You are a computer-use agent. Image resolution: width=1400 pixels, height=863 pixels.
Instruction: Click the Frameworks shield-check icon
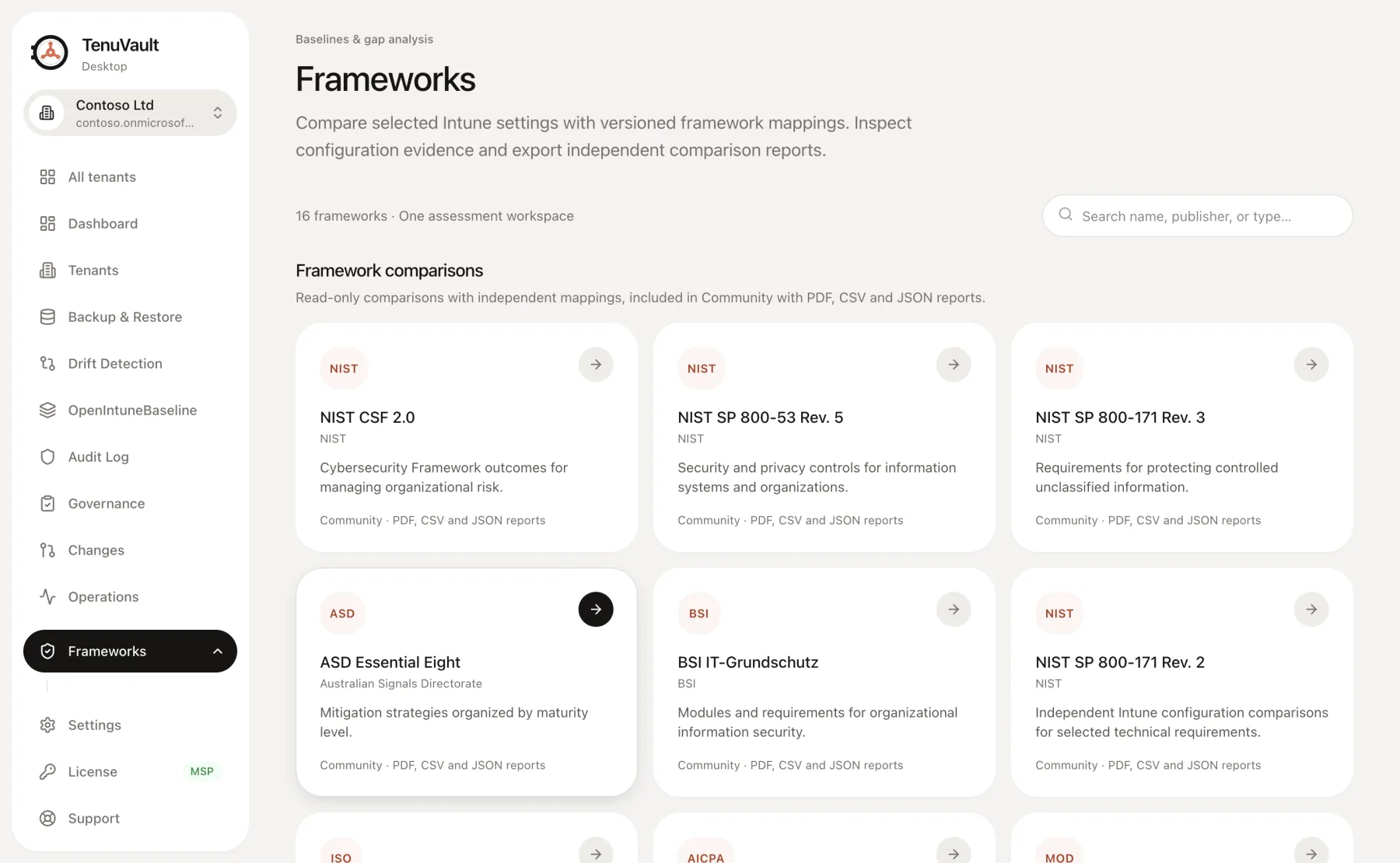click(x=47, y=652)
